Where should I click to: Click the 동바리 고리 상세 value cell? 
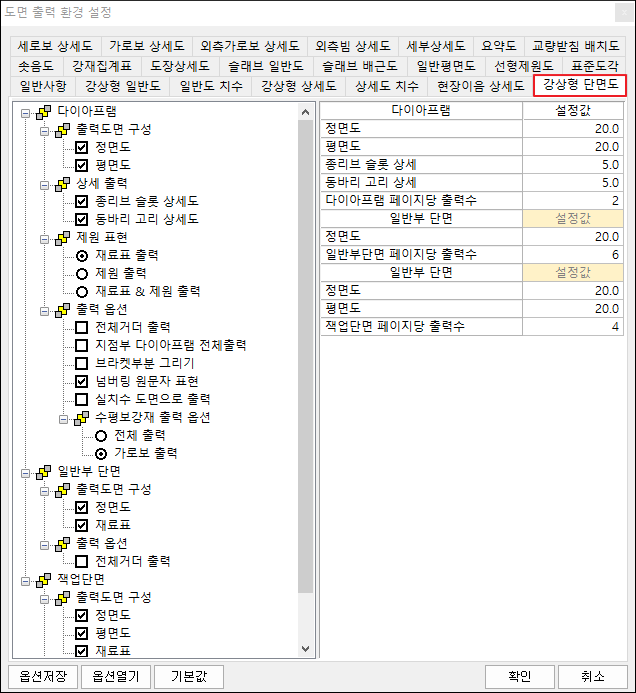[x=573, y=183]
